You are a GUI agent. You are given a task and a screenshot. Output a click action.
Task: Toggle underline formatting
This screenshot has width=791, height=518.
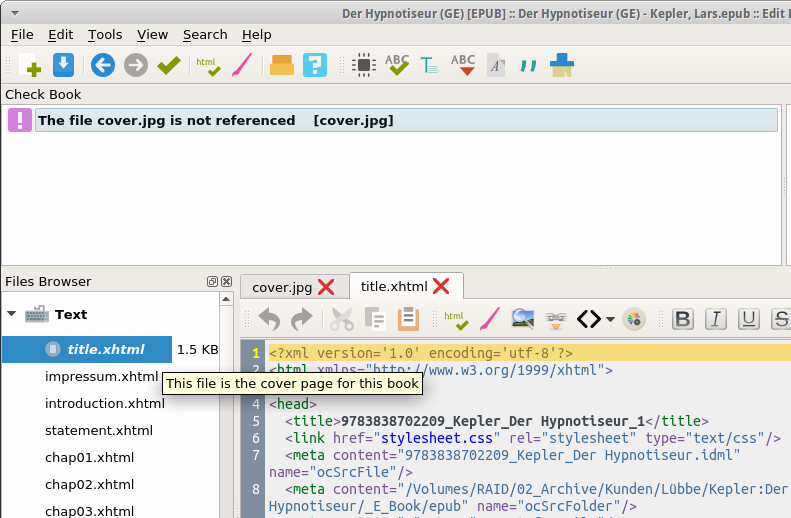coord(749,319)
